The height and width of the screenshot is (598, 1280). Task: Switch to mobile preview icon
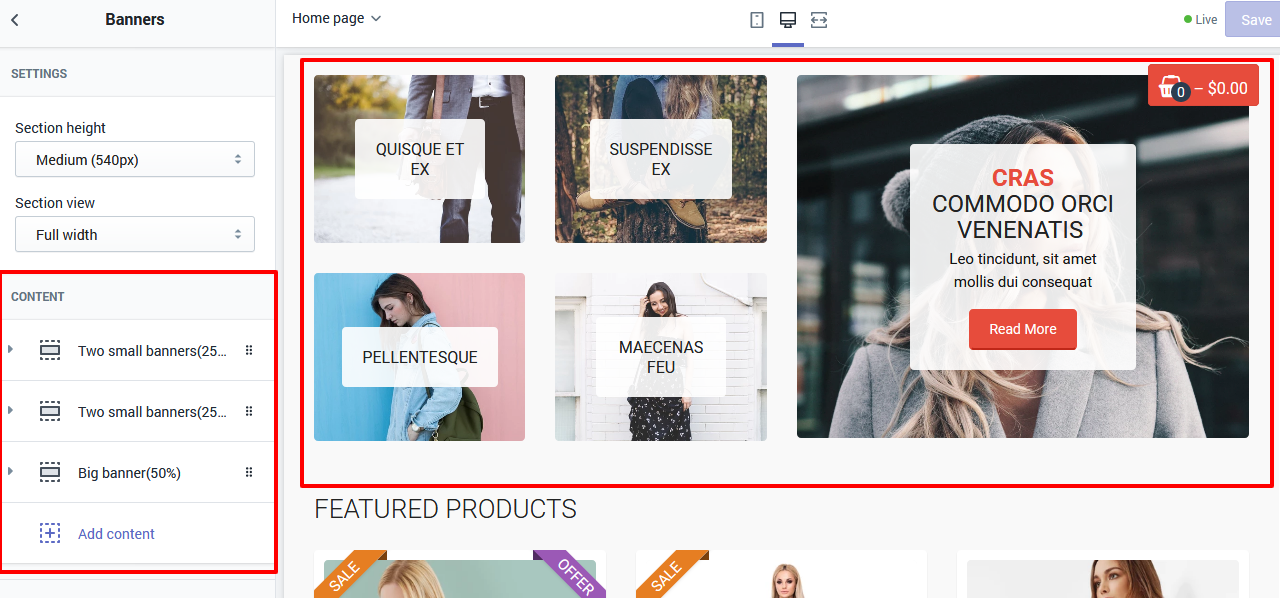757,20
